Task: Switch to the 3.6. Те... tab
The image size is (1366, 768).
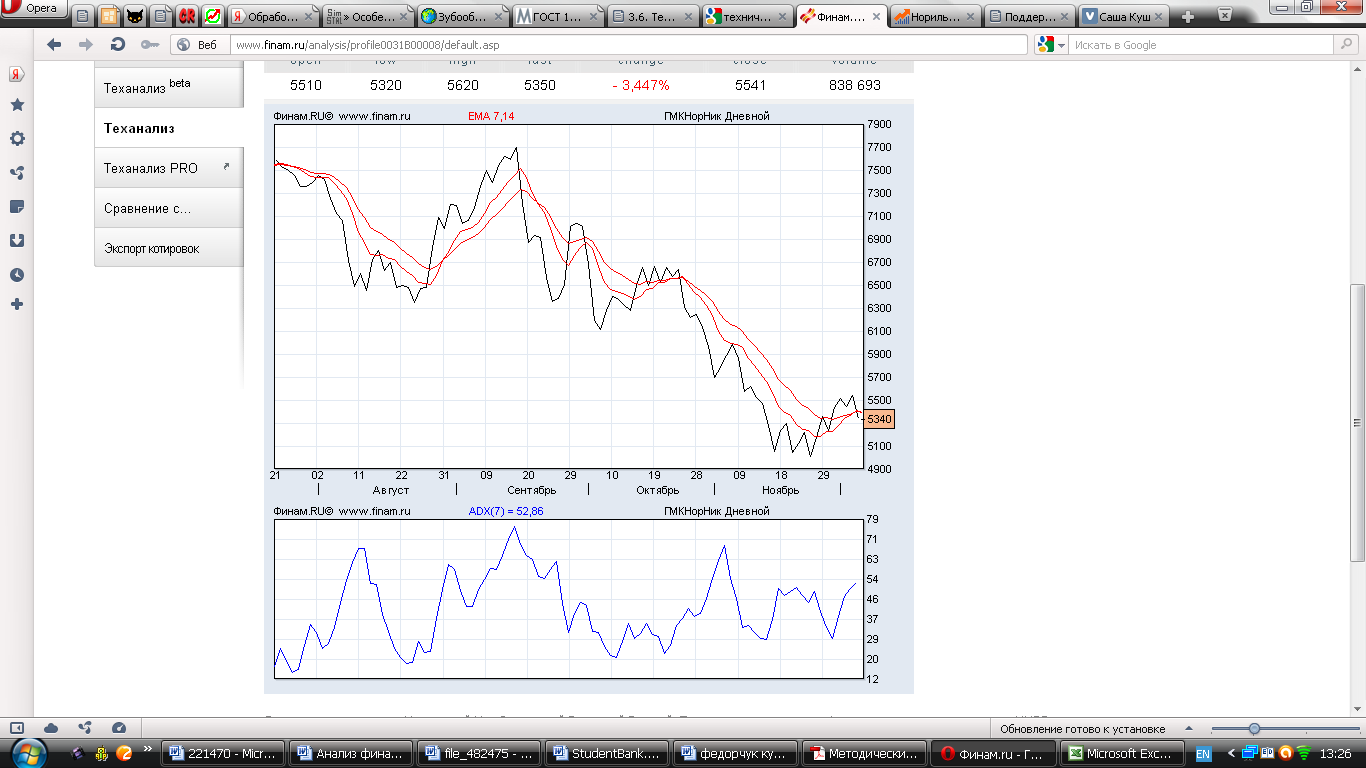Action: coord(651,17)
